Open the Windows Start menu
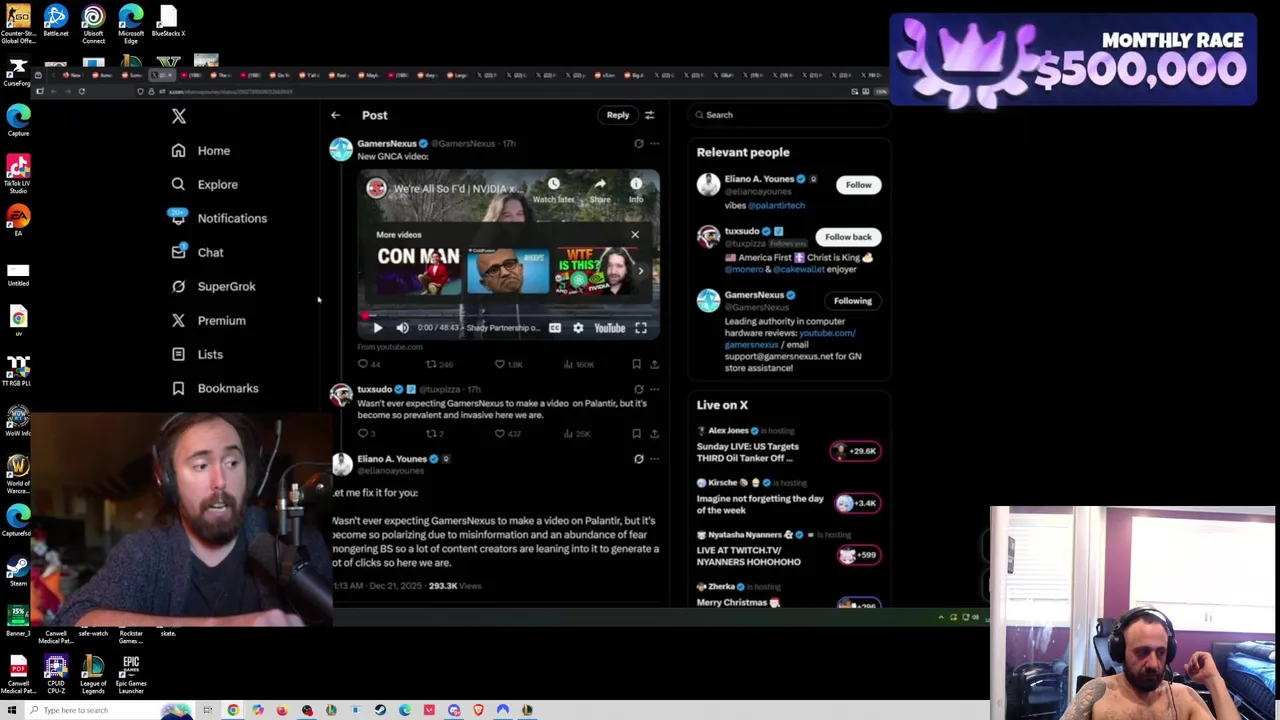Screen dimensions: 1280x720 [12, 710]
